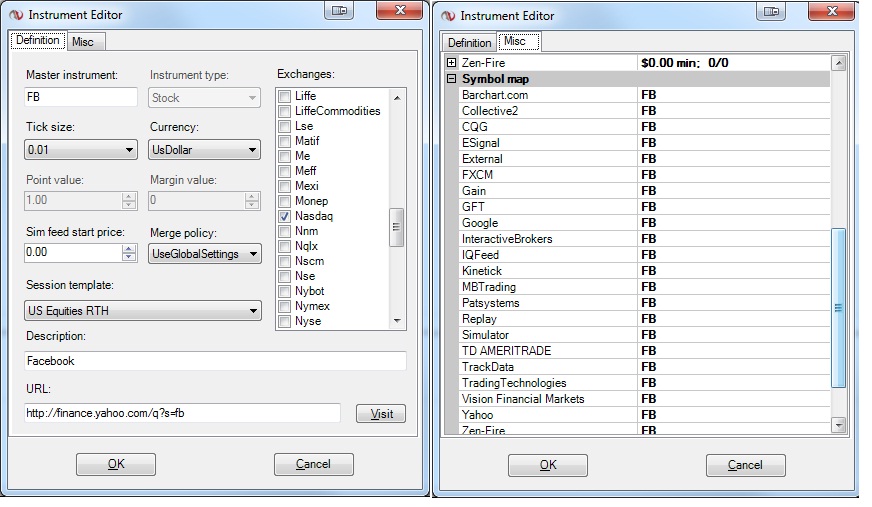Expand the Zen-Fire commission row
Image resolution: width=872 pixels, height=507 pixels.
click(452, 63)
